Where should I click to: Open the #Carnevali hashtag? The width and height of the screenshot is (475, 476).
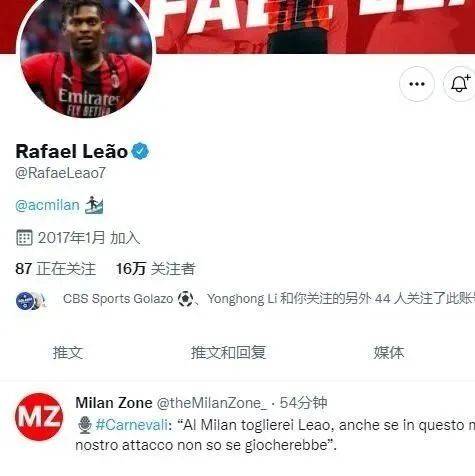point(132,425)
